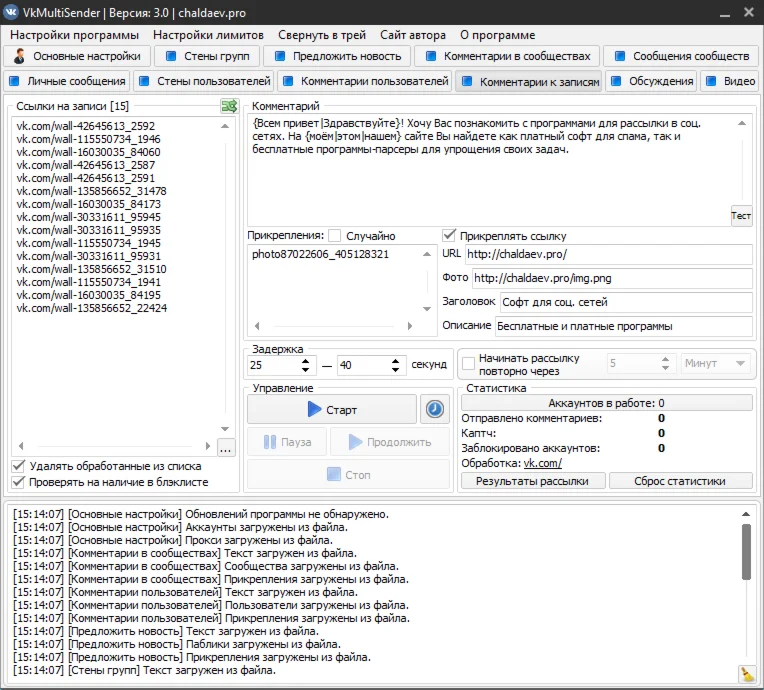The image size is (764, 690).
Task: Click the green shuffle icon above links list
Action: click(229, 105)
